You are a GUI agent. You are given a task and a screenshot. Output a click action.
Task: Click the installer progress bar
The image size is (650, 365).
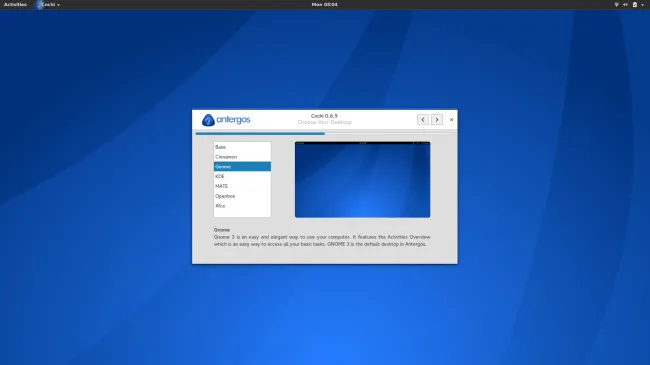coord(325,134)
